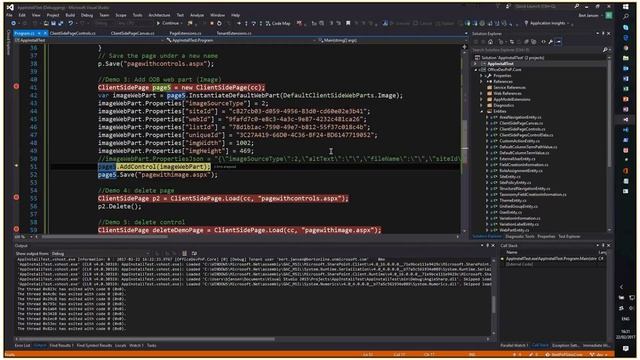Switch to ClientSidePageControls.cs tab
The height and width of the screenshot is (360, 640).
point(72,33)
